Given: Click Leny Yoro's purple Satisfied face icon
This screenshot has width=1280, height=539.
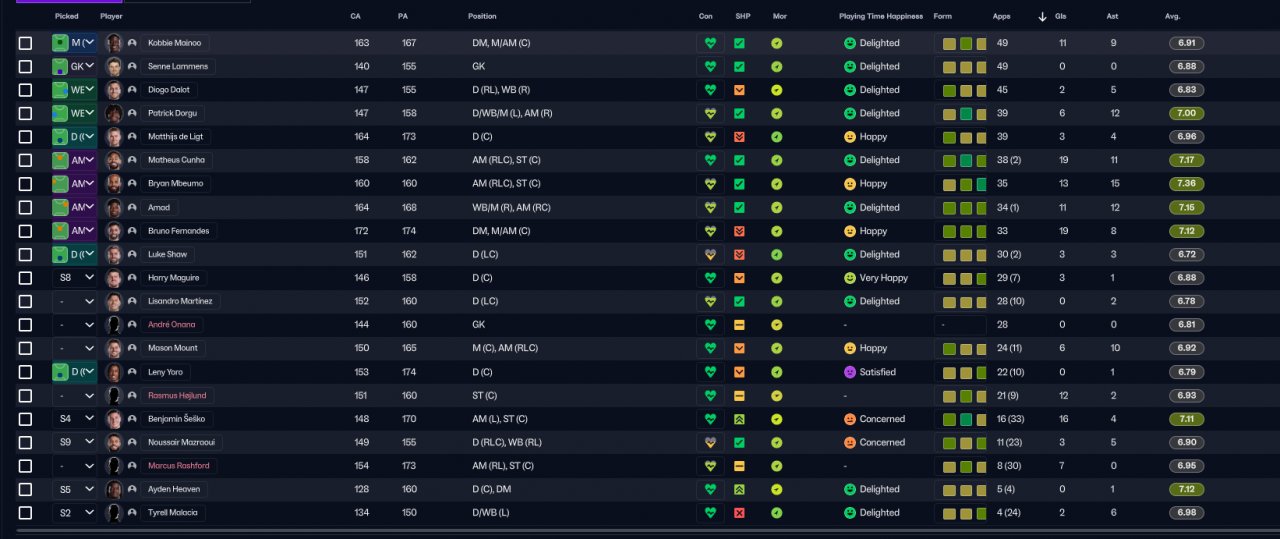Looking at the screenshot, I should tap(850, 372).
